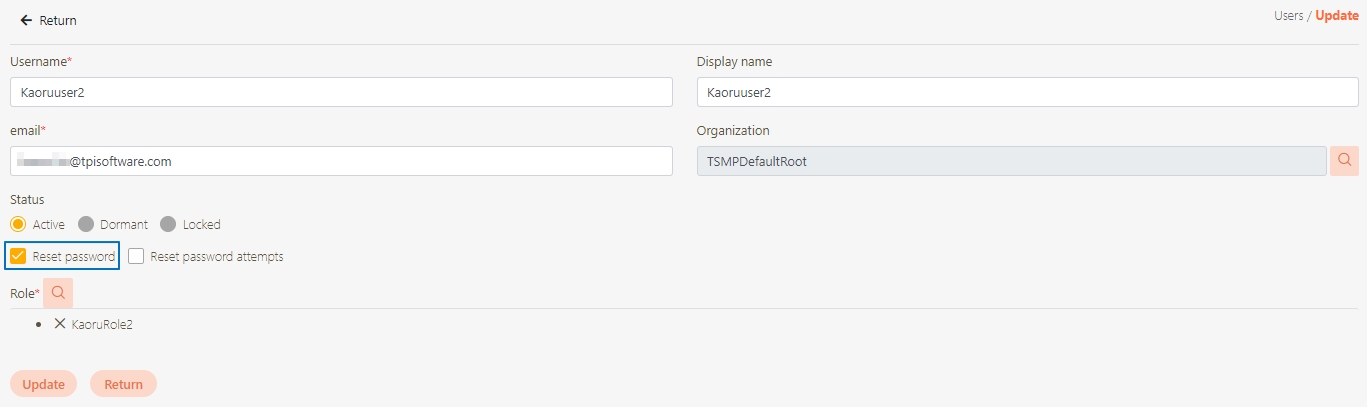Focus the Username input field

tap(341, 92)
